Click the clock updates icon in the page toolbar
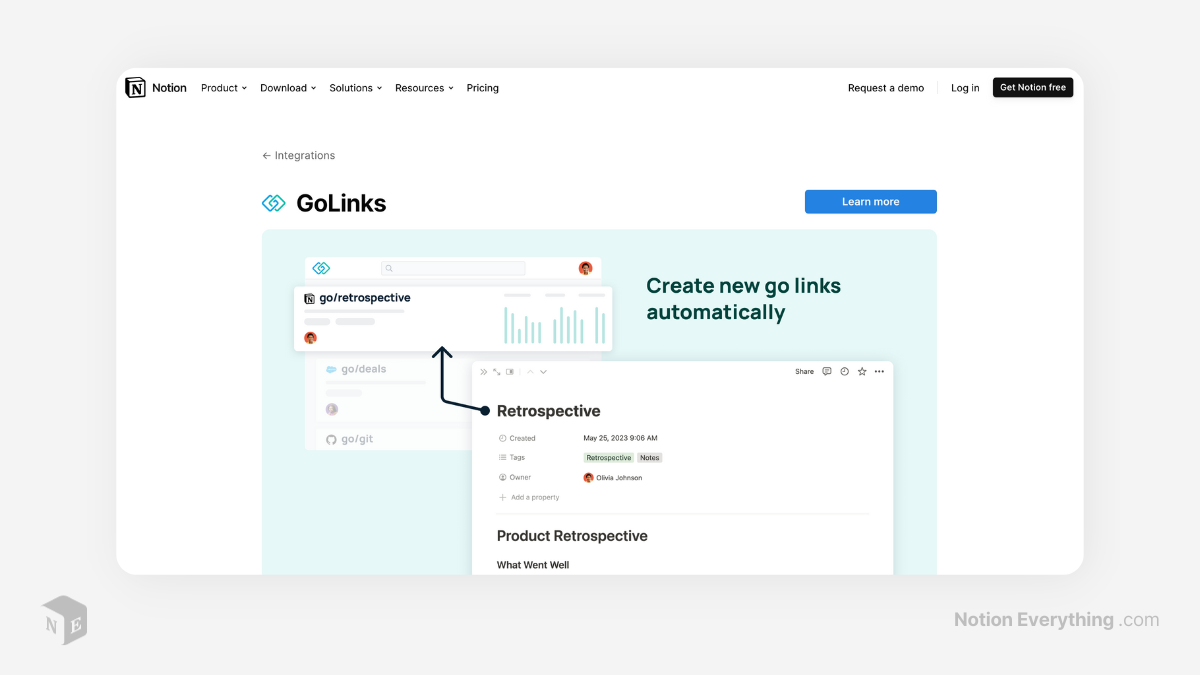 coord(844,371)
